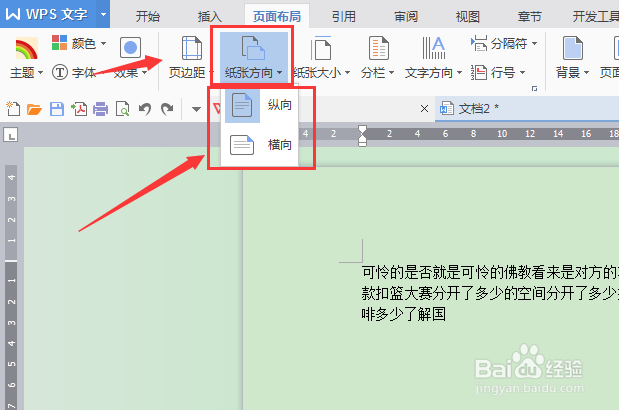Choose 纵向 portrait orientation

pos(259,105)
